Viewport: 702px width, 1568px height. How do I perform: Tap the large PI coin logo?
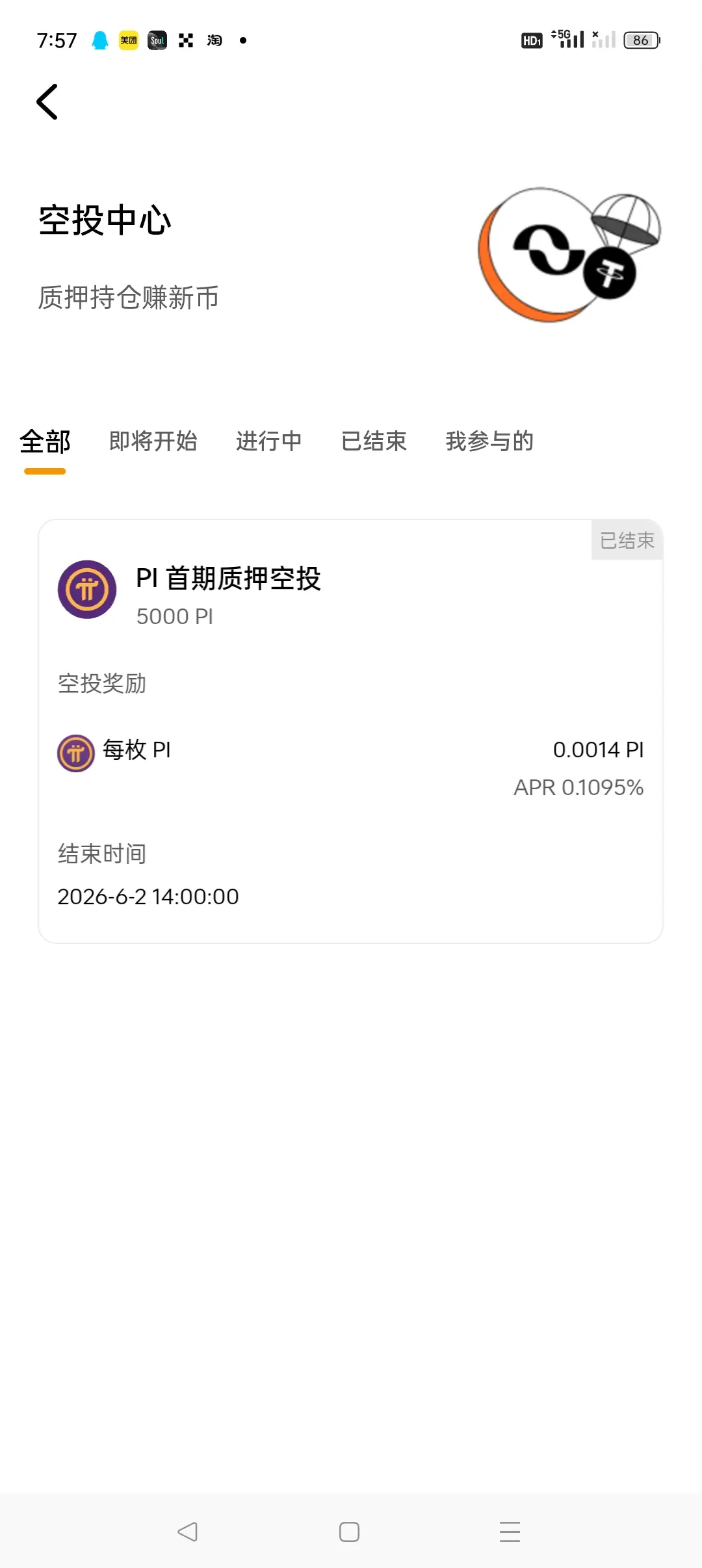coord(87,590)
